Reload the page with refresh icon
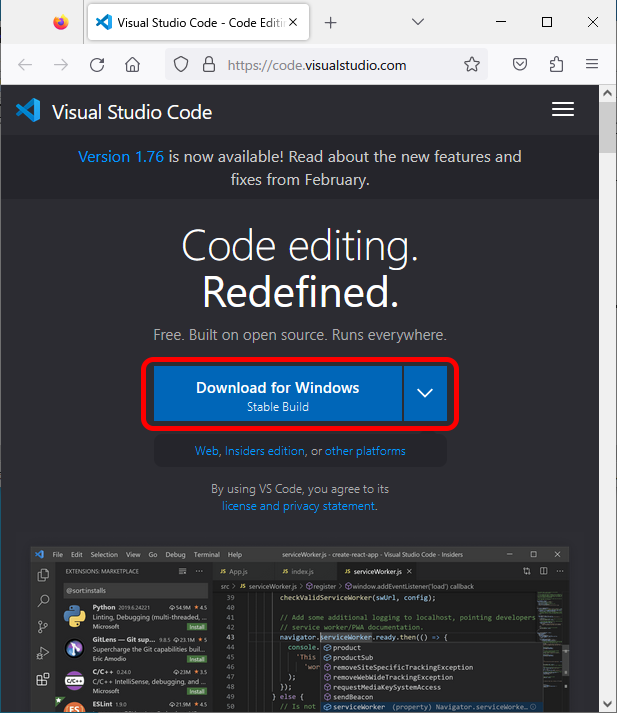This screenshot has height=713, width=617. pyautogui.click(x=97, y=65)
